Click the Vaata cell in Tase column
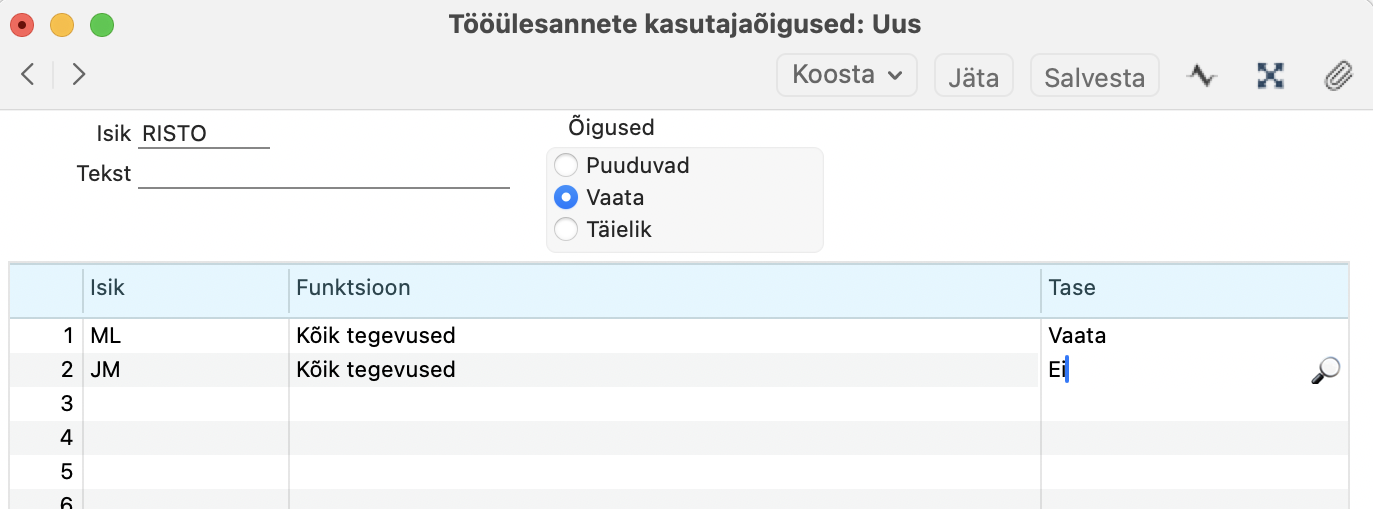Screen dimensions: 1373x509 [1193, 336]
